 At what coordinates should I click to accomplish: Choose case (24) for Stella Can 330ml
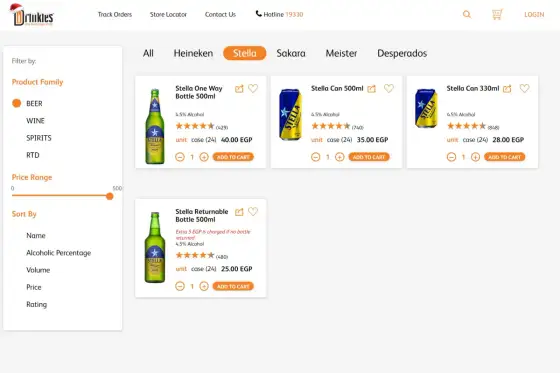click(475, 140)
